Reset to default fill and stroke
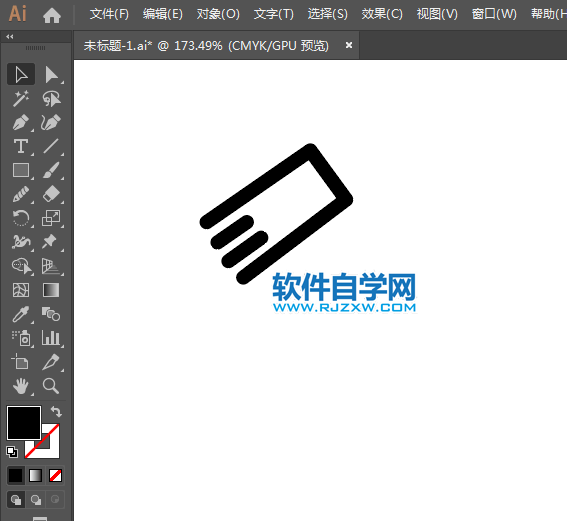 [12, 452]
